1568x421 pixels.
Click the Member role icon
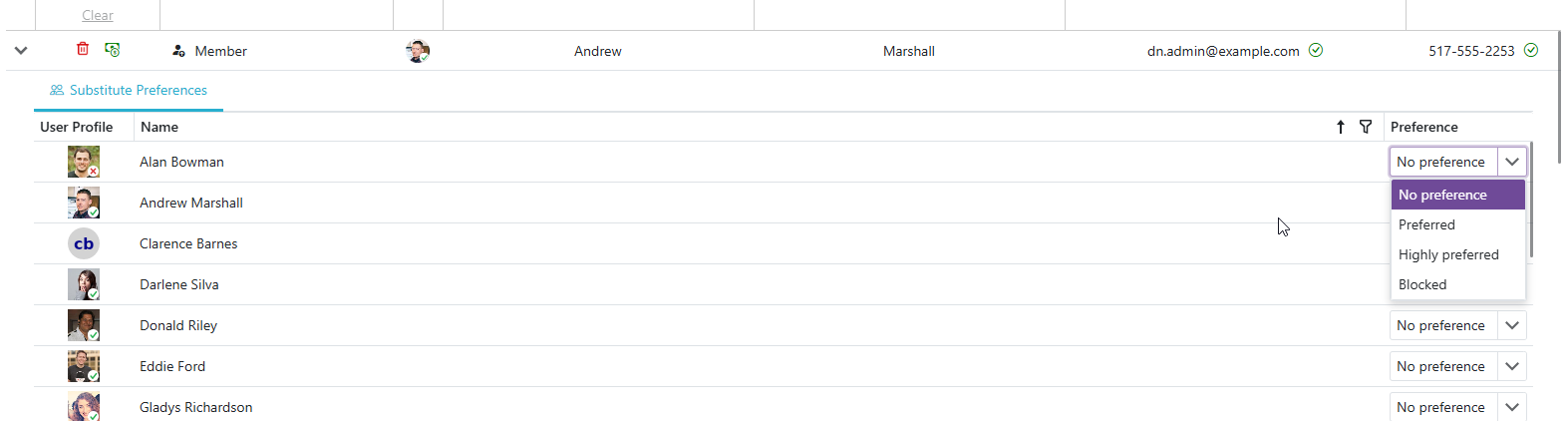click(179, 51)
